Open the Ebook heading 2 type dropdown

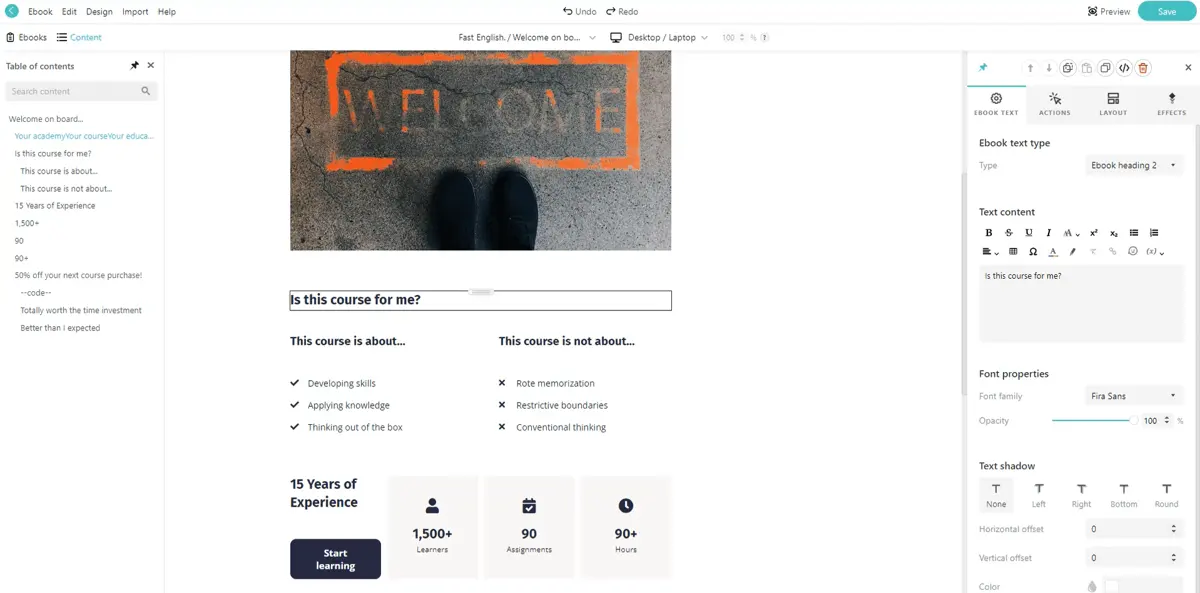(x=1134, y=165)
